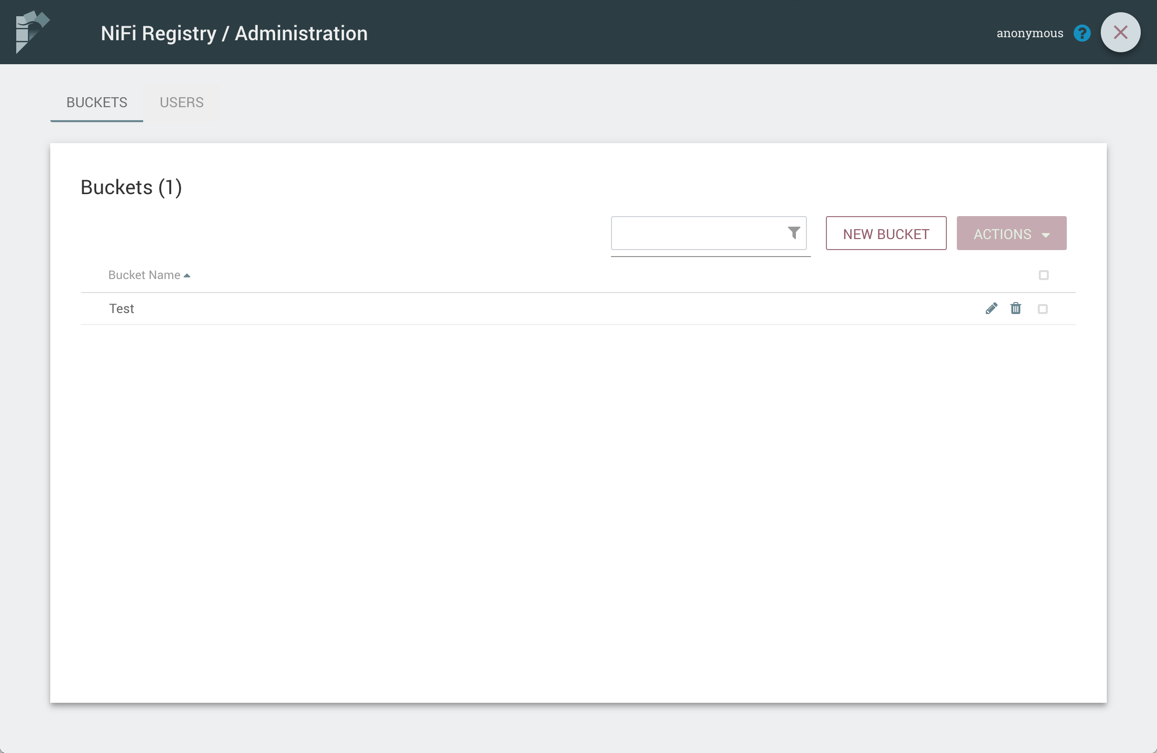
Task: Switch to the USERS tab
Action: (x=181, y=102)
